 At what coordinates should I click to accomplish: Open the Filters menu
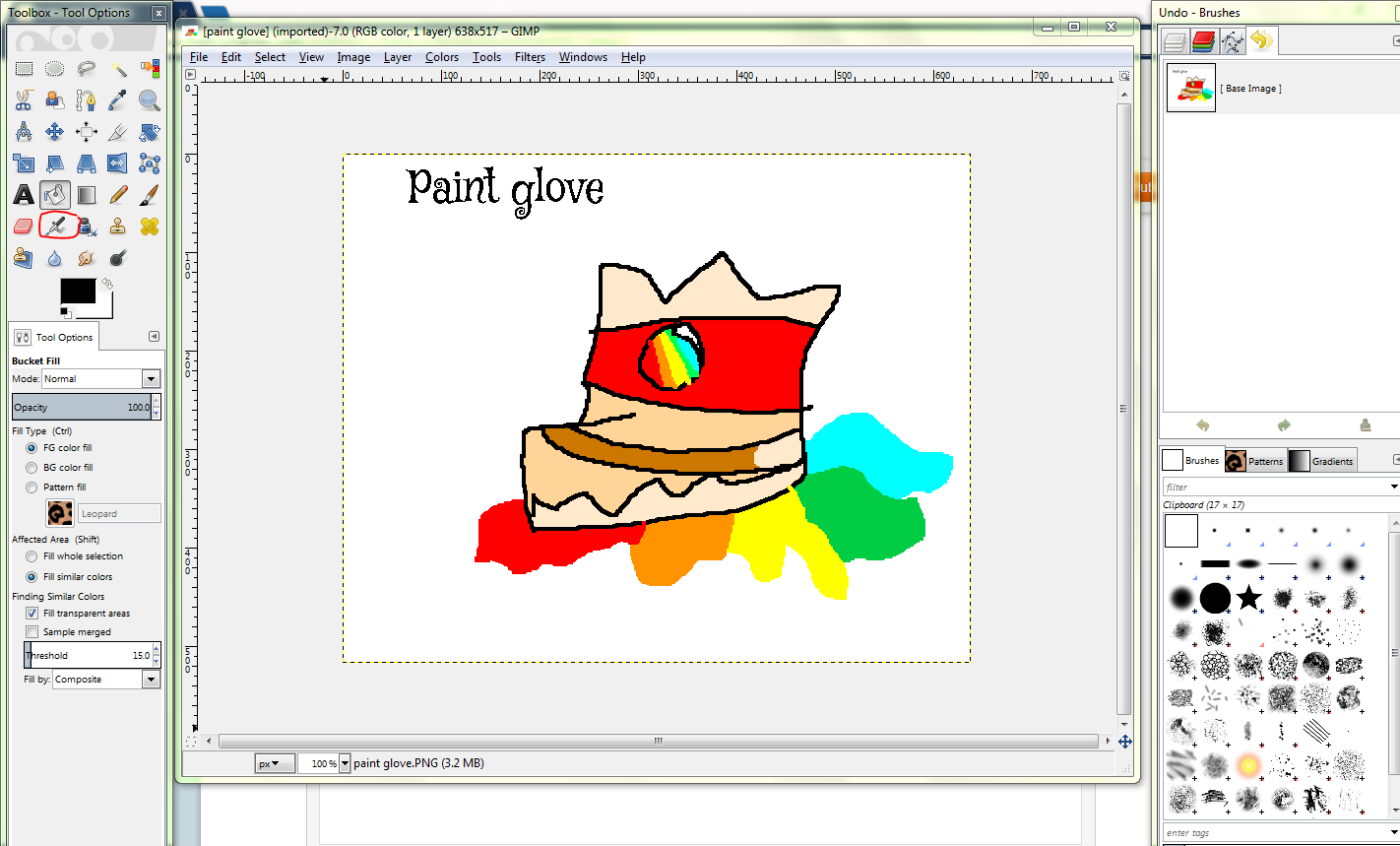pos(530,57)
